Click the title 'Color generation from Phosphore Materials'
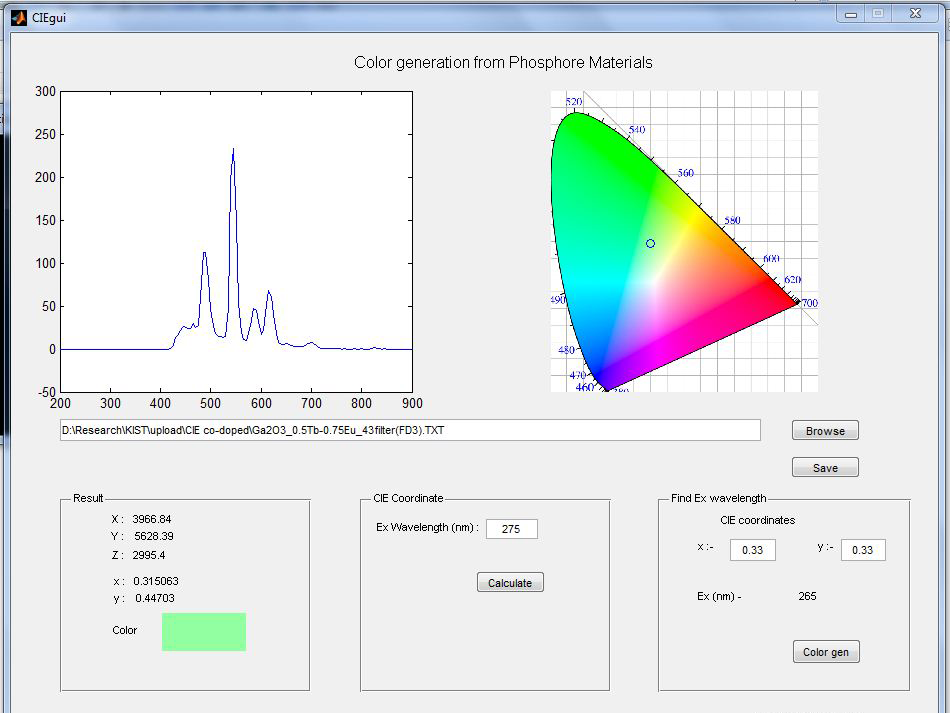 (503, 62)
